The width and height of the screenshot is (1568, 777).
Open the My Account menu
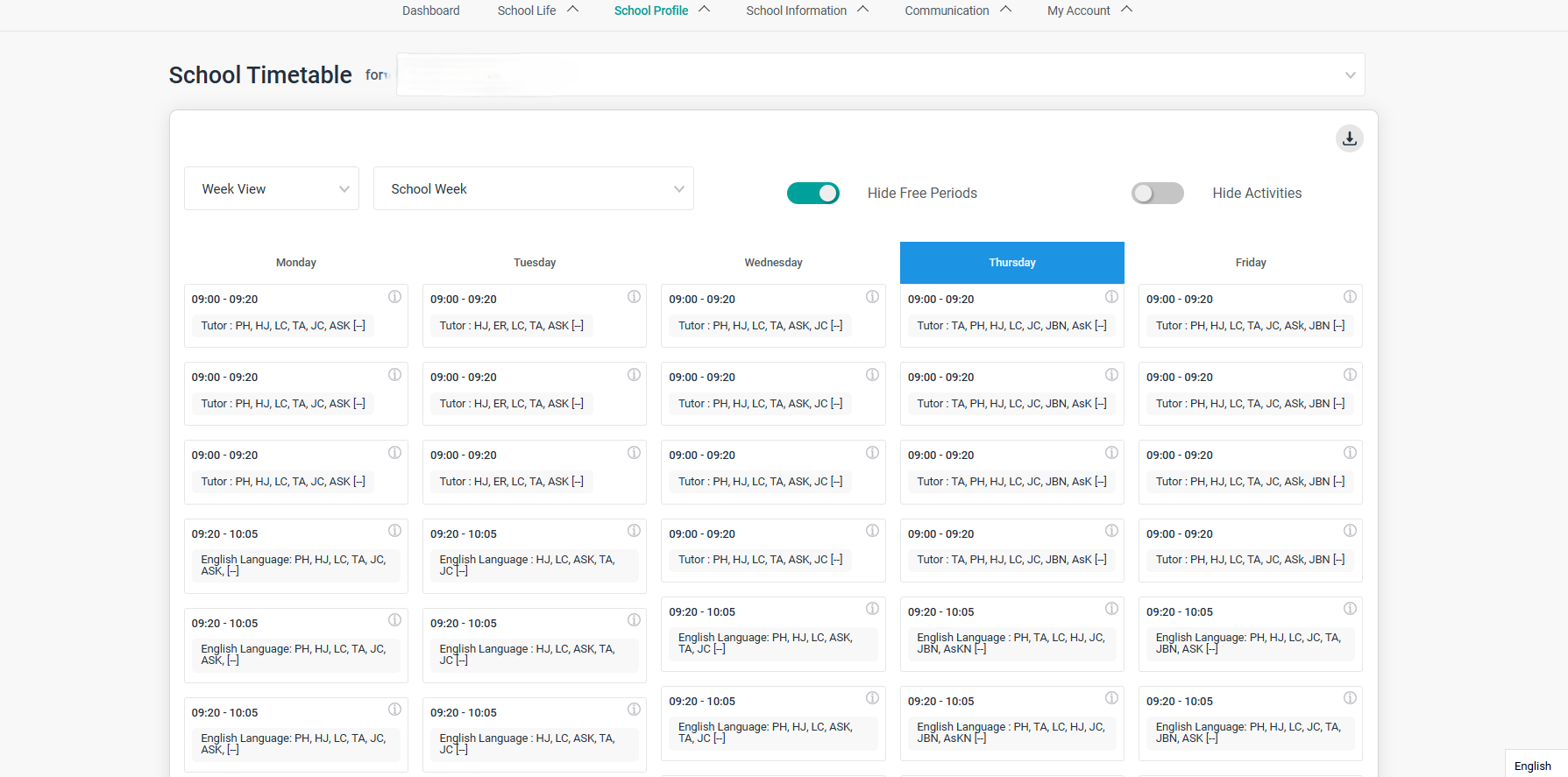1089,11
